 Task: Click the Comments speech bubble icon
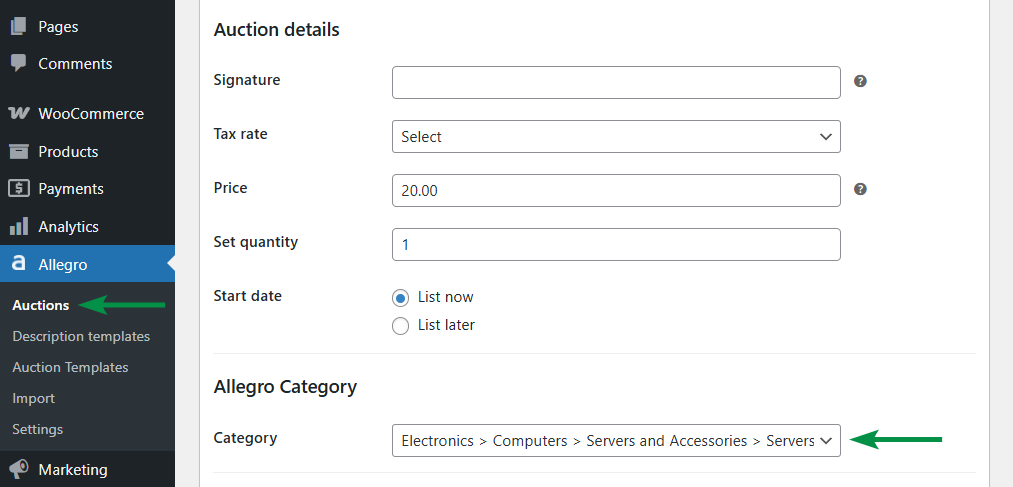[19, 63]
